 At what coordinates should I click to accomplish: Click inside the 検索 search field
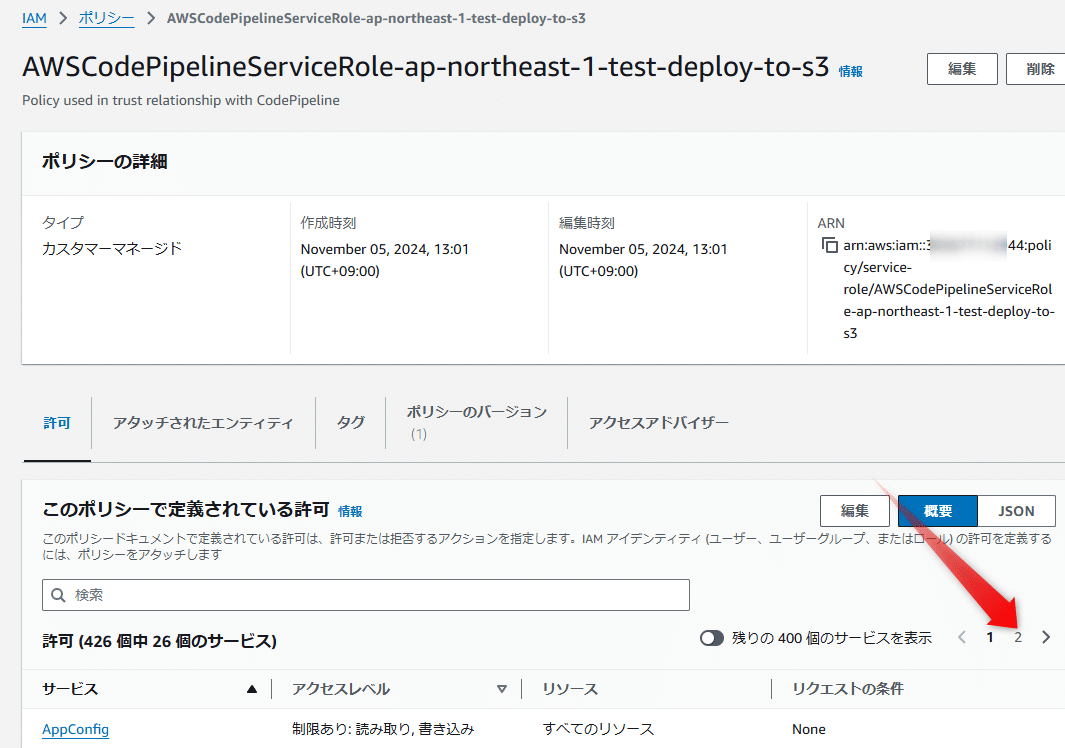click(x=300, y=595)
